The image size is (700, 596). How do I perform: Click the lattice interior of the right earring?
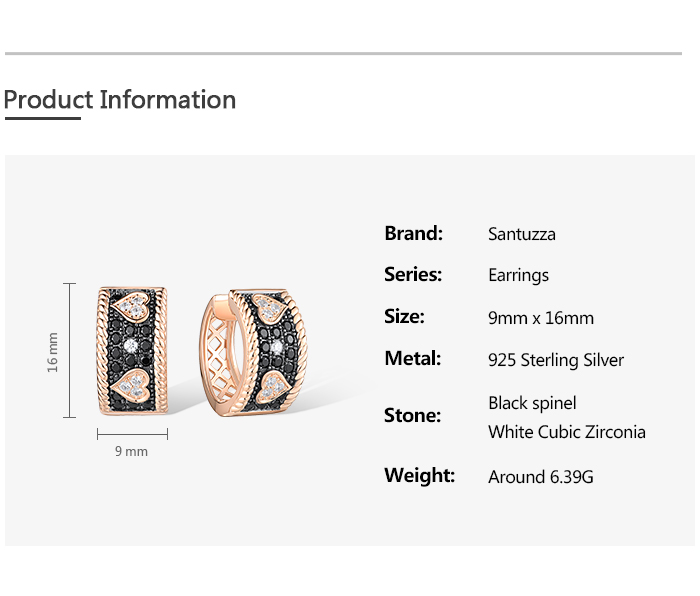(x=222, y=358)
